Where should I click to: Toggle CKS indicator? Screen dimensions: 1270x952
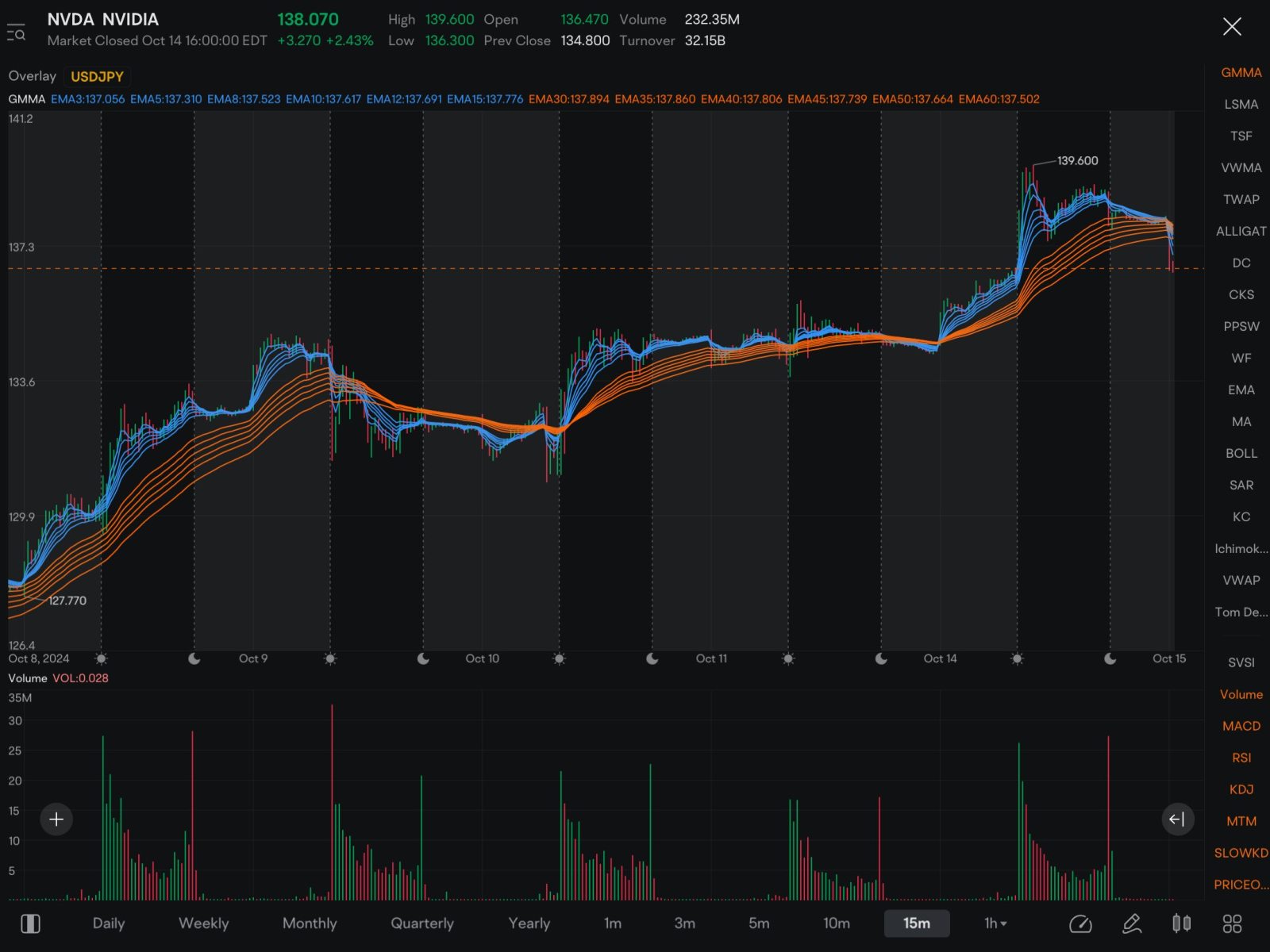click(x=1241, y=295)
